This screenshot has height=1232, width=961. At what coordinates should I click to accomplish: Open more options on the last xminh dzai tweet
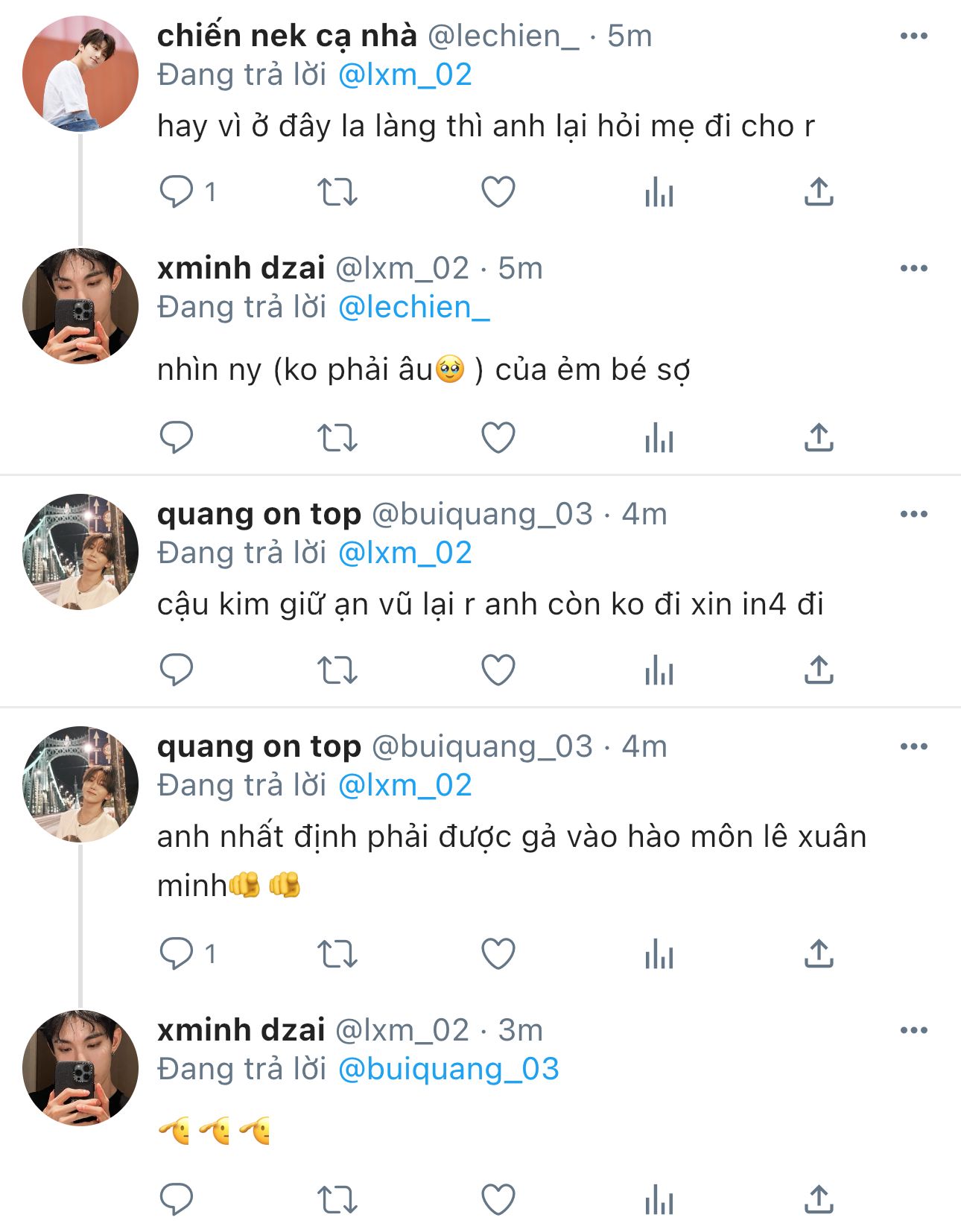click(x=913, y=1030)
